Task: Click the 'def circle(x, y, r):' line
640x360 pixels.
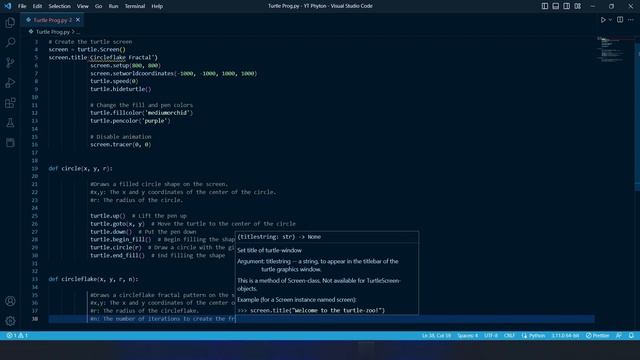Action: click(x=80, y=168)
